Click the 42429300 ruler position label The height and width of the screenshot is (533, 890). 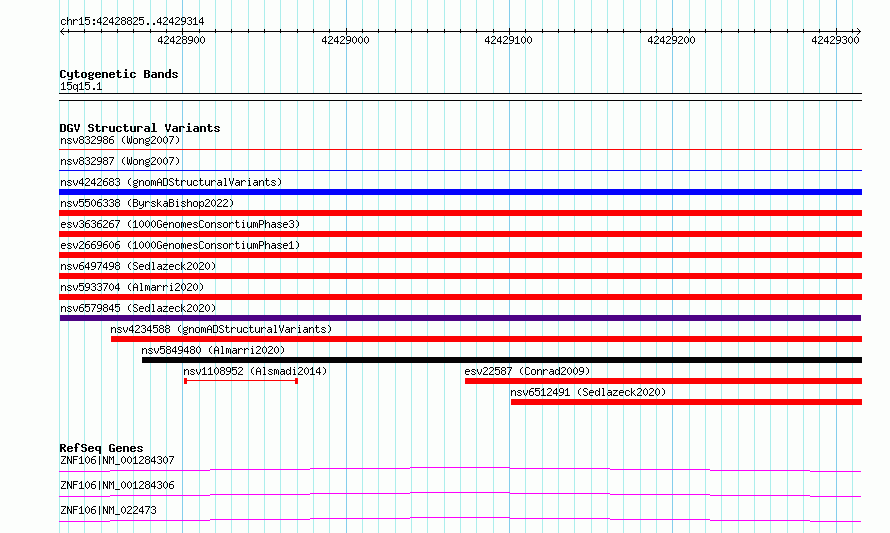tap(835, 40)
